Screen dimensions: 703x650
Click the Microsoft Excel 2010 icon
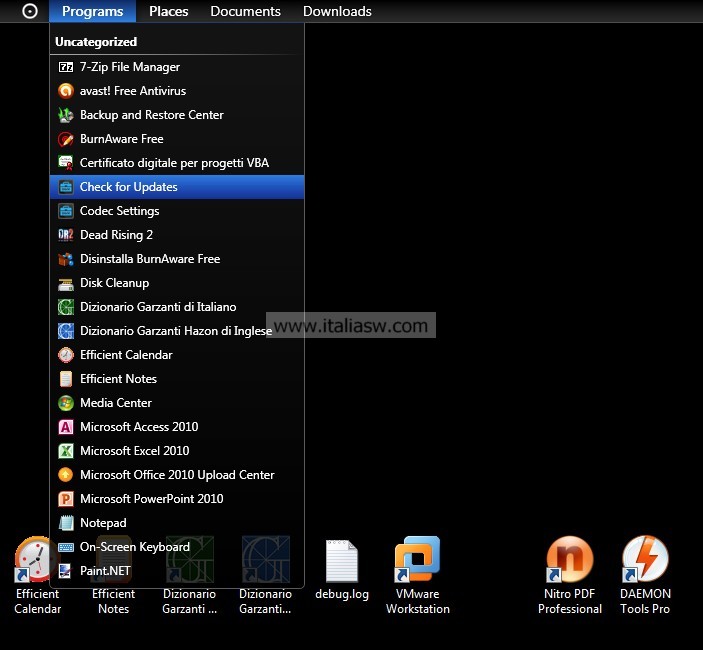coord(66,451)
